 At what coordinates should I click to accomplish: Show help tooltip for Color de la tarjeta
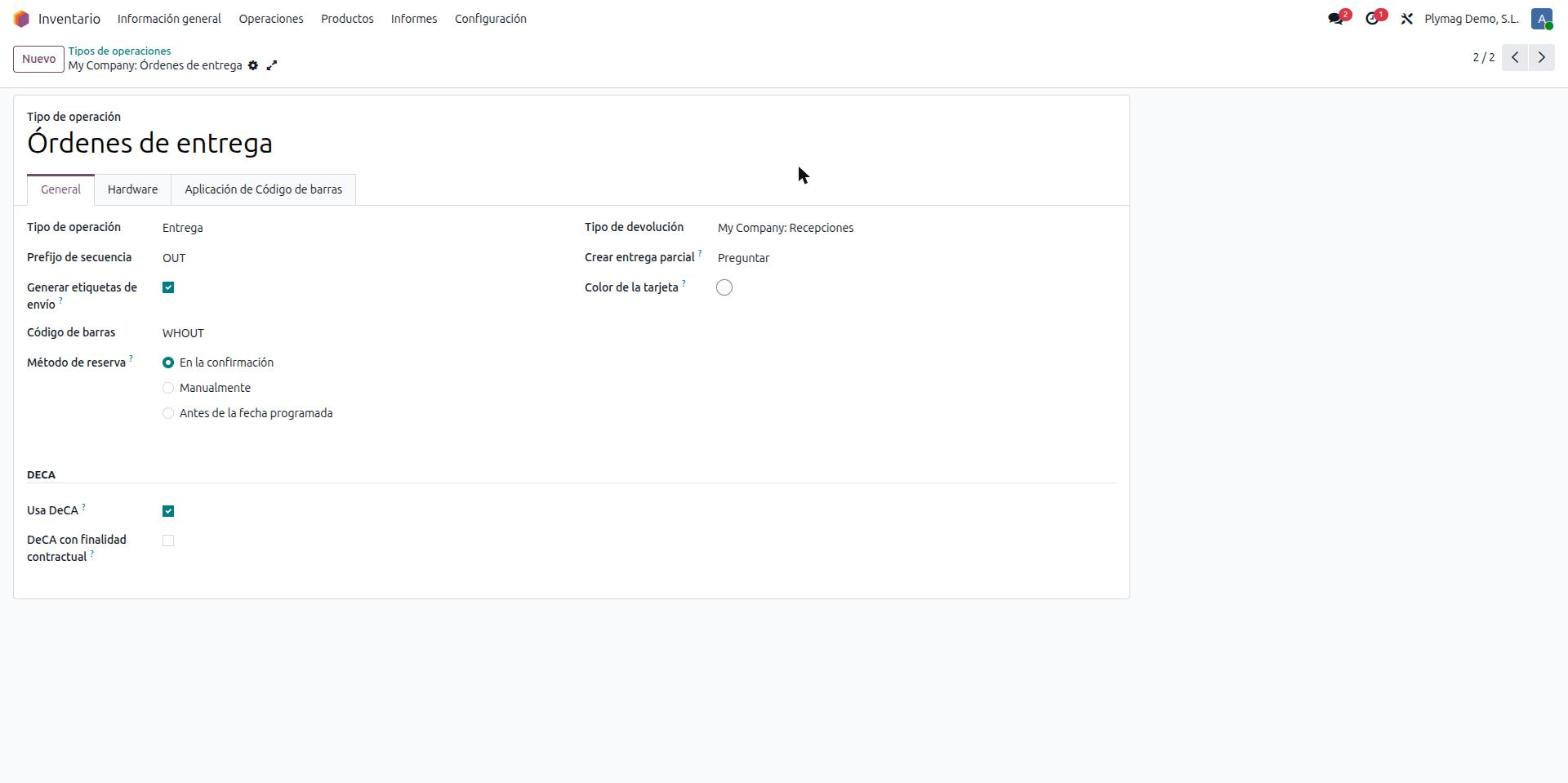(684, 284)
